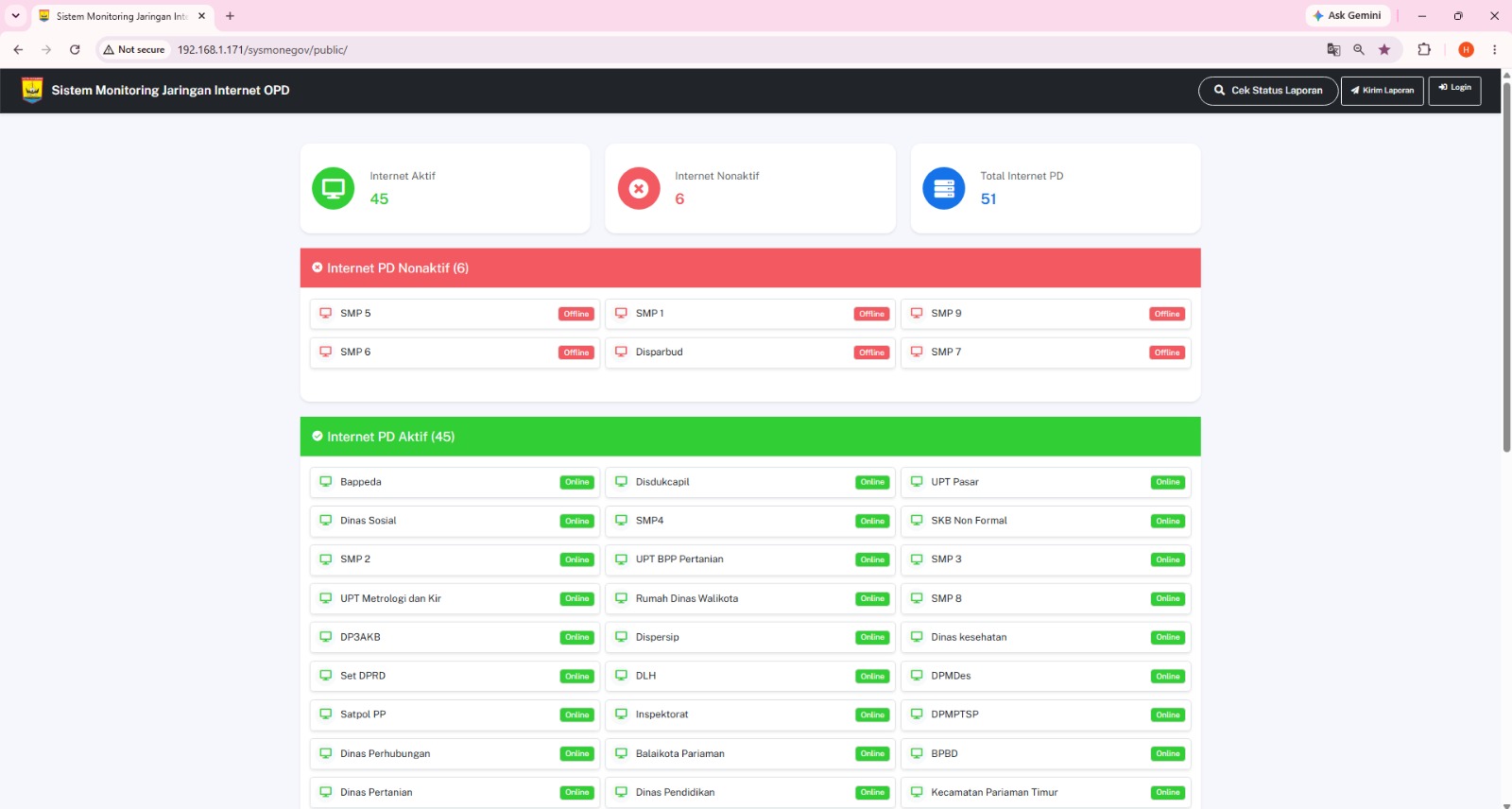This screenshot has width=1512, height=809.
Task: Reload the page with the refresh icon
Action: pyautogui.click(x=75, y=49)
